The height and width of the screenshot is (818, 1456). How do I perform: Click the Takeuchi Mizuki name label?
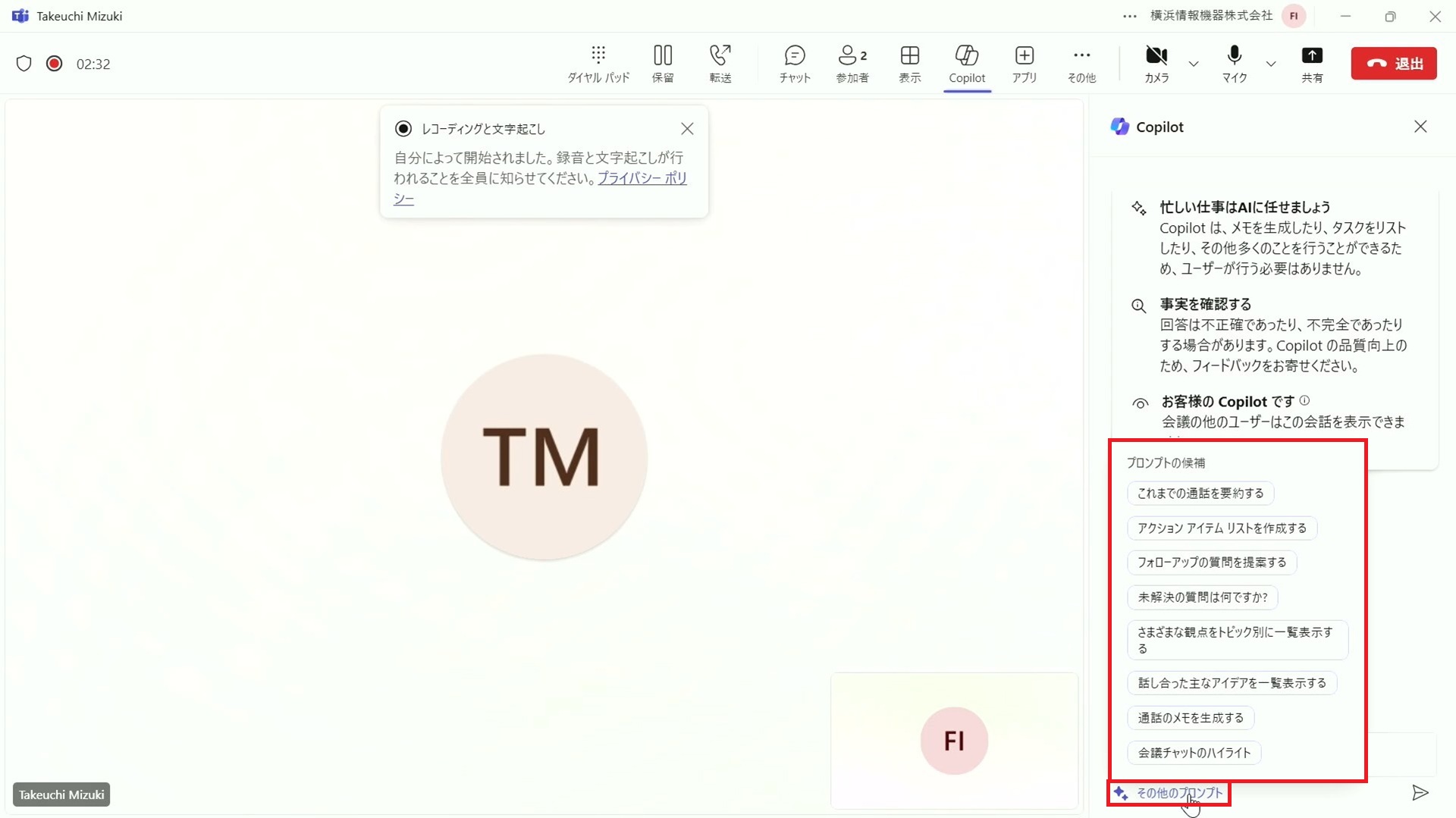coord(61,794)
